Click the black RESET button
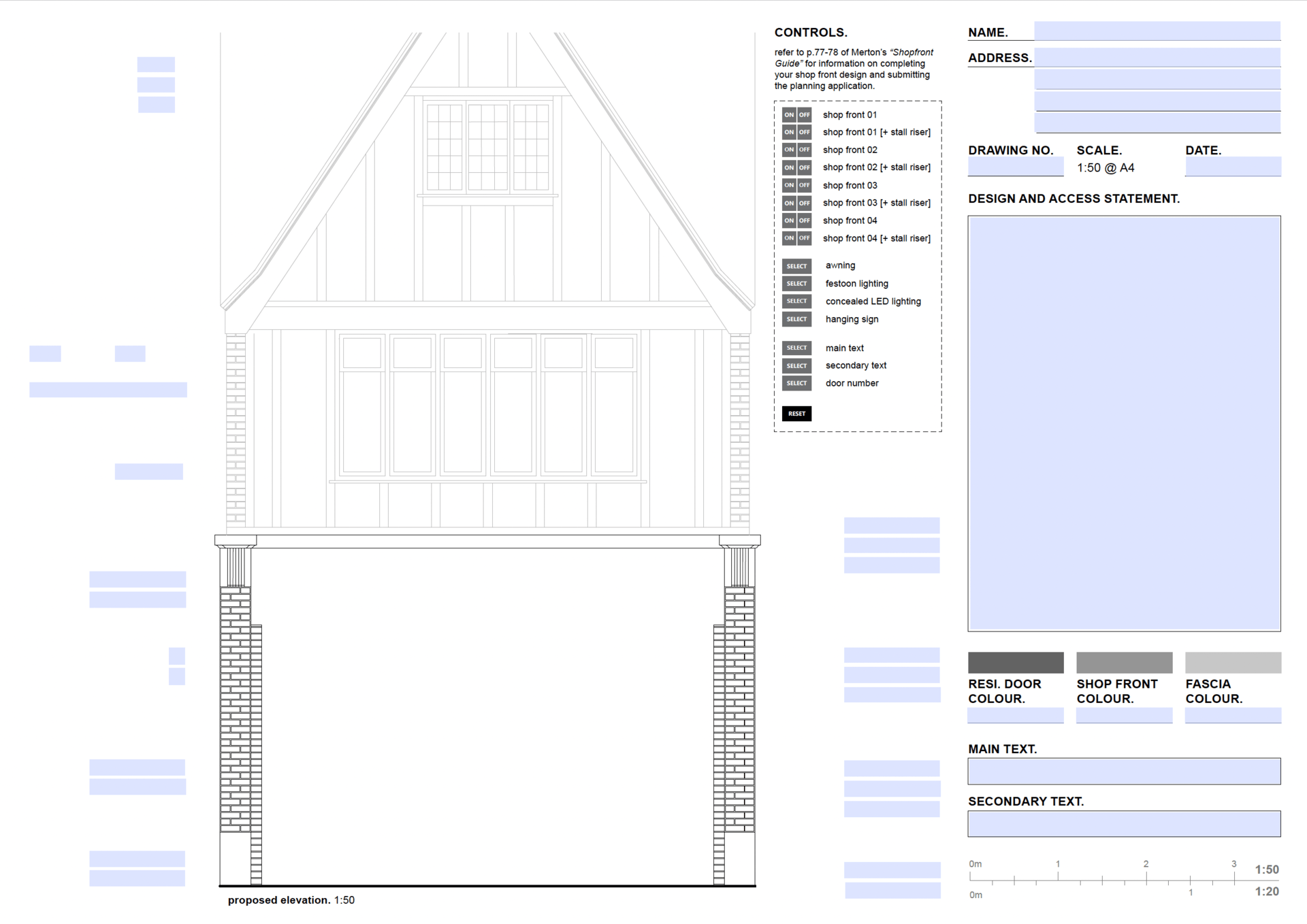 coord(796,414)
